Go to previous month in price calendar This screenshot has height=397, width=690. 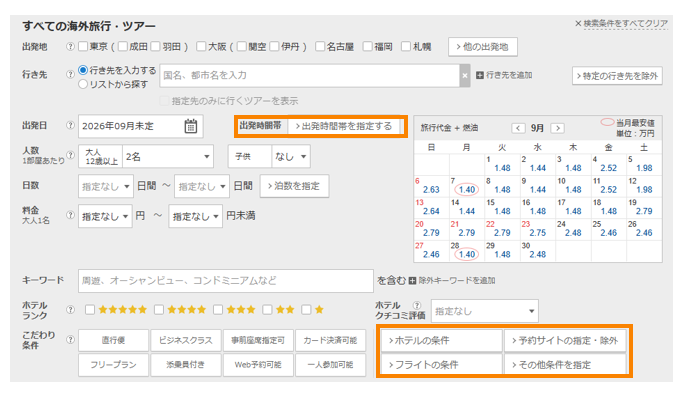pos(518,128)
